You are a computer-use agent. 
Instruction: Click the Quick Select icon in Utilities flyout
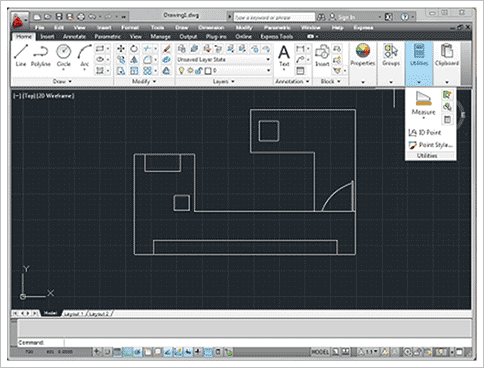click(447, 95)
